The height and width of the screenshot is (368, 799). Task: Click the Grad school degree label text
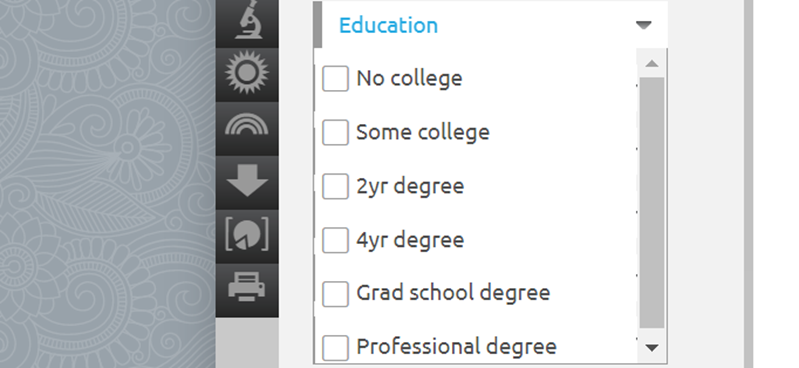[x=453, y=293]
